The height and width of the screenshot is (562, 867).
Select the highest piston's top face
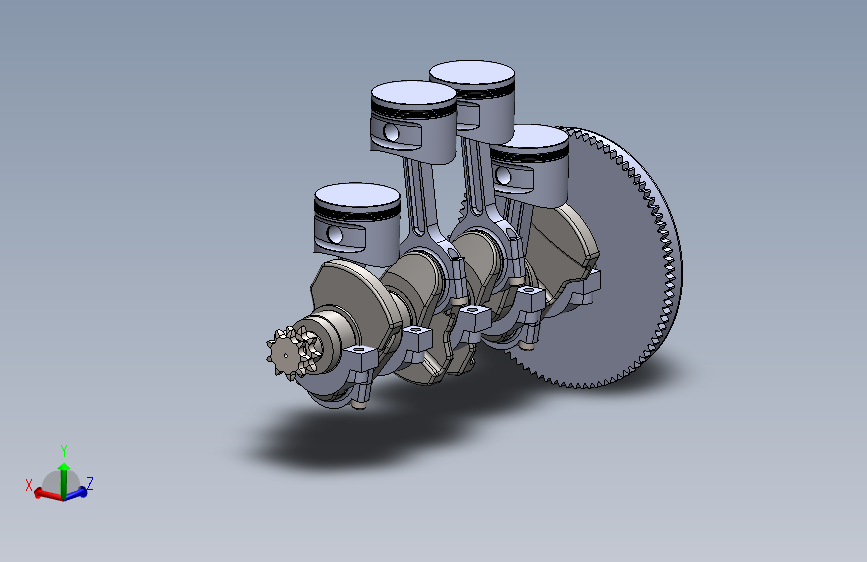[x=472, y=72]
